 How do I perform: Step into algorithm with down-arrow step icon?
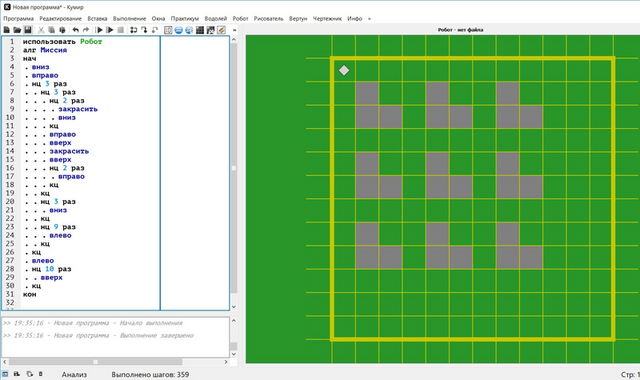pyautogui.click(x=144, y=30)
